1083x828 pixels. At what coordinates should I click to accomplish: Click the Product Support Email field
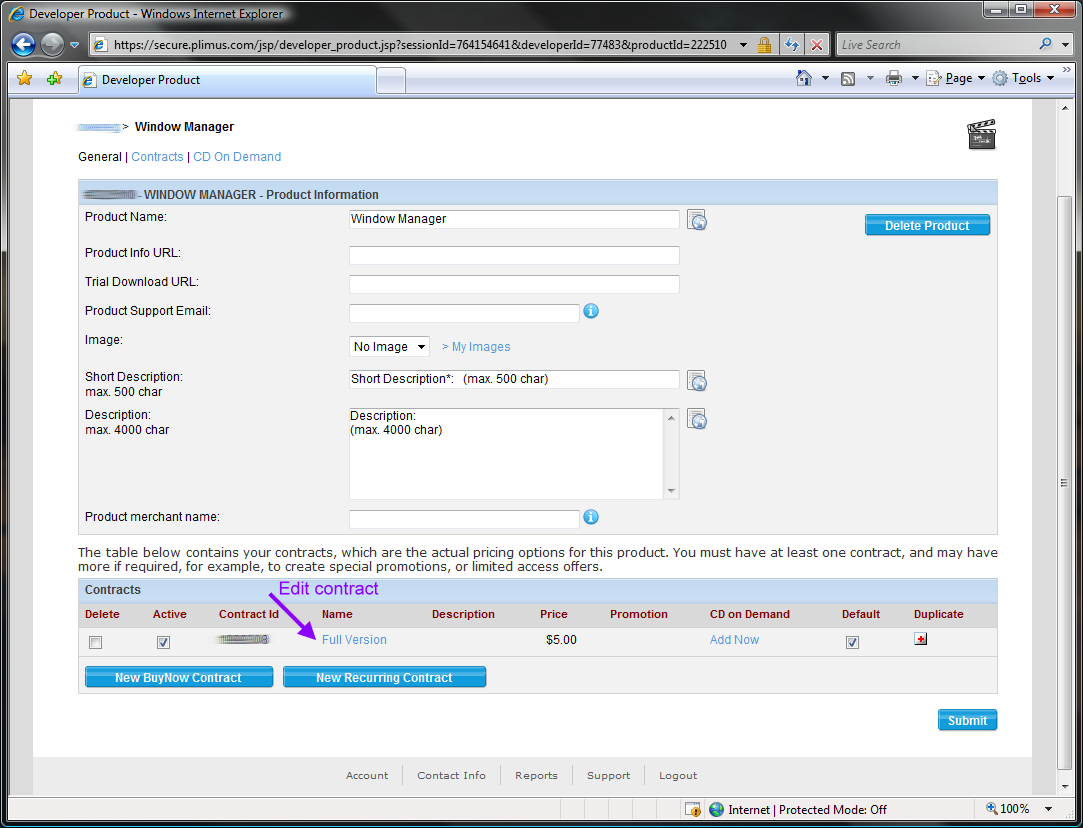click(x=464, y=313)
